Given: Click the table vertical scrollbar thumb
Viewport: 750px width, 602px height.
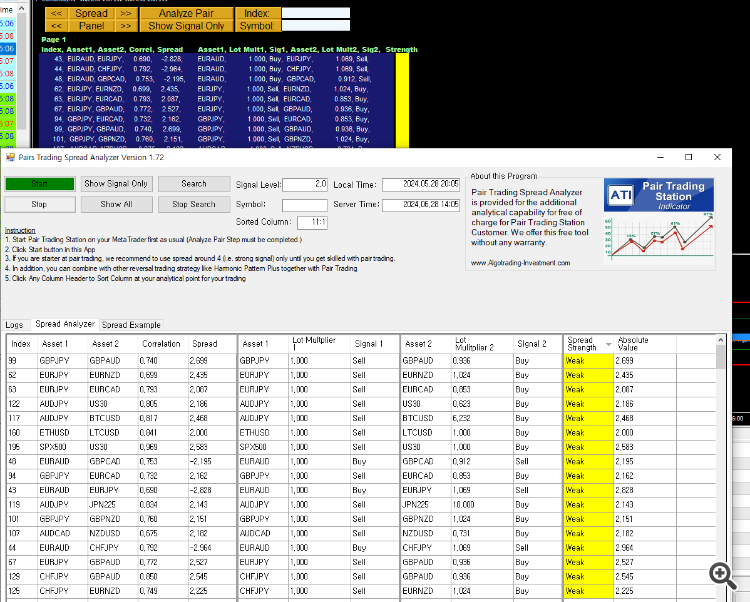Looking at the screenshot, I should pyautogui.click(x=721, y=357).
